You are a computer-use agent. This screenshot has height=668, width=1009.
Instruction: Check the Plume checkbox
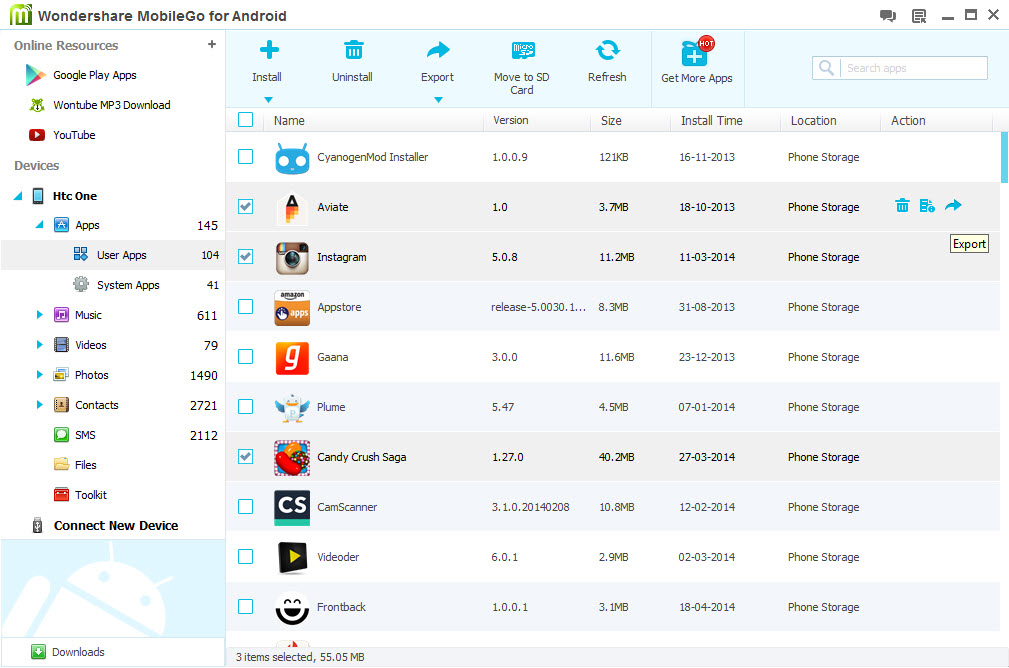[x=245, y=407]
